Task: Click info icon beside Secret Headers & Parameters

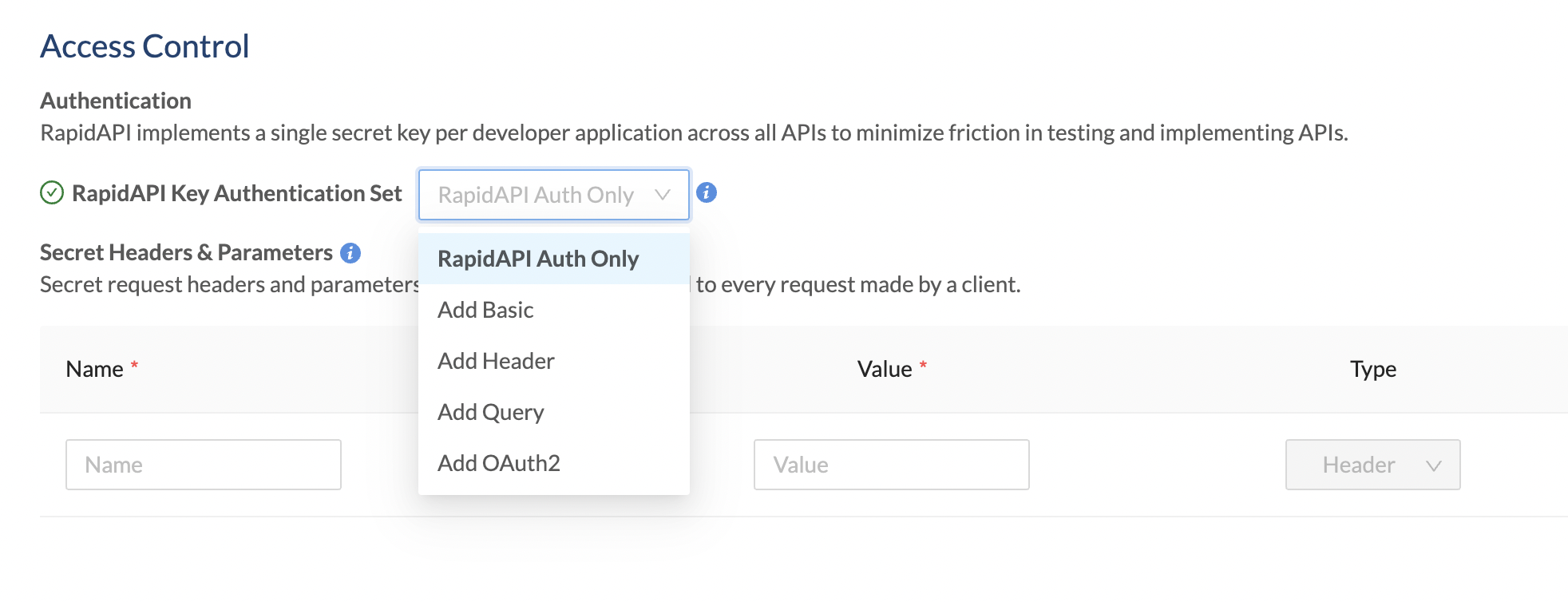Action: (x=350, y=253)
